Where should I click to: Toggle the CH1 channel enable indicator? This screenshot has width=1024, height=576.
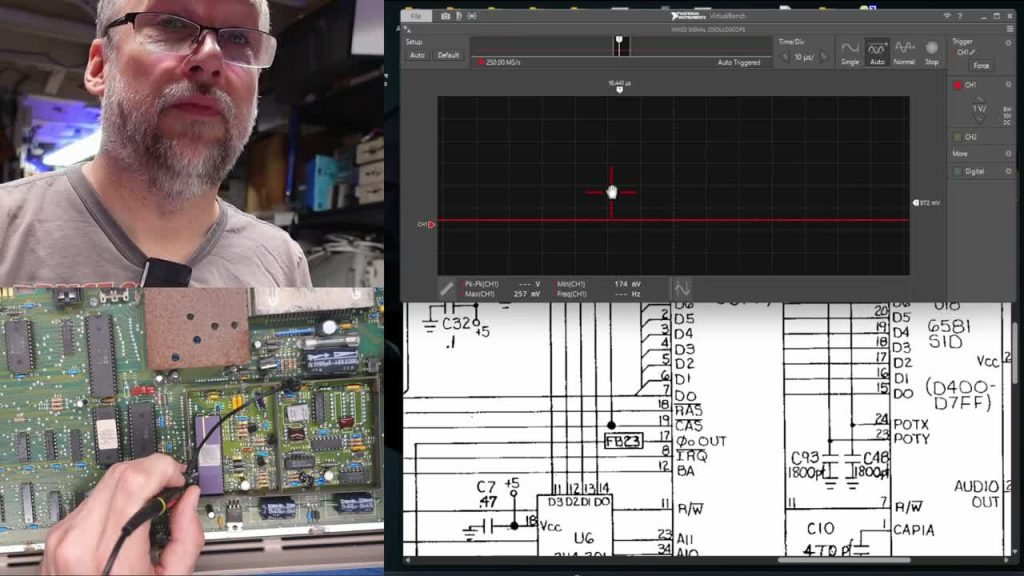(x=957, y=85)
